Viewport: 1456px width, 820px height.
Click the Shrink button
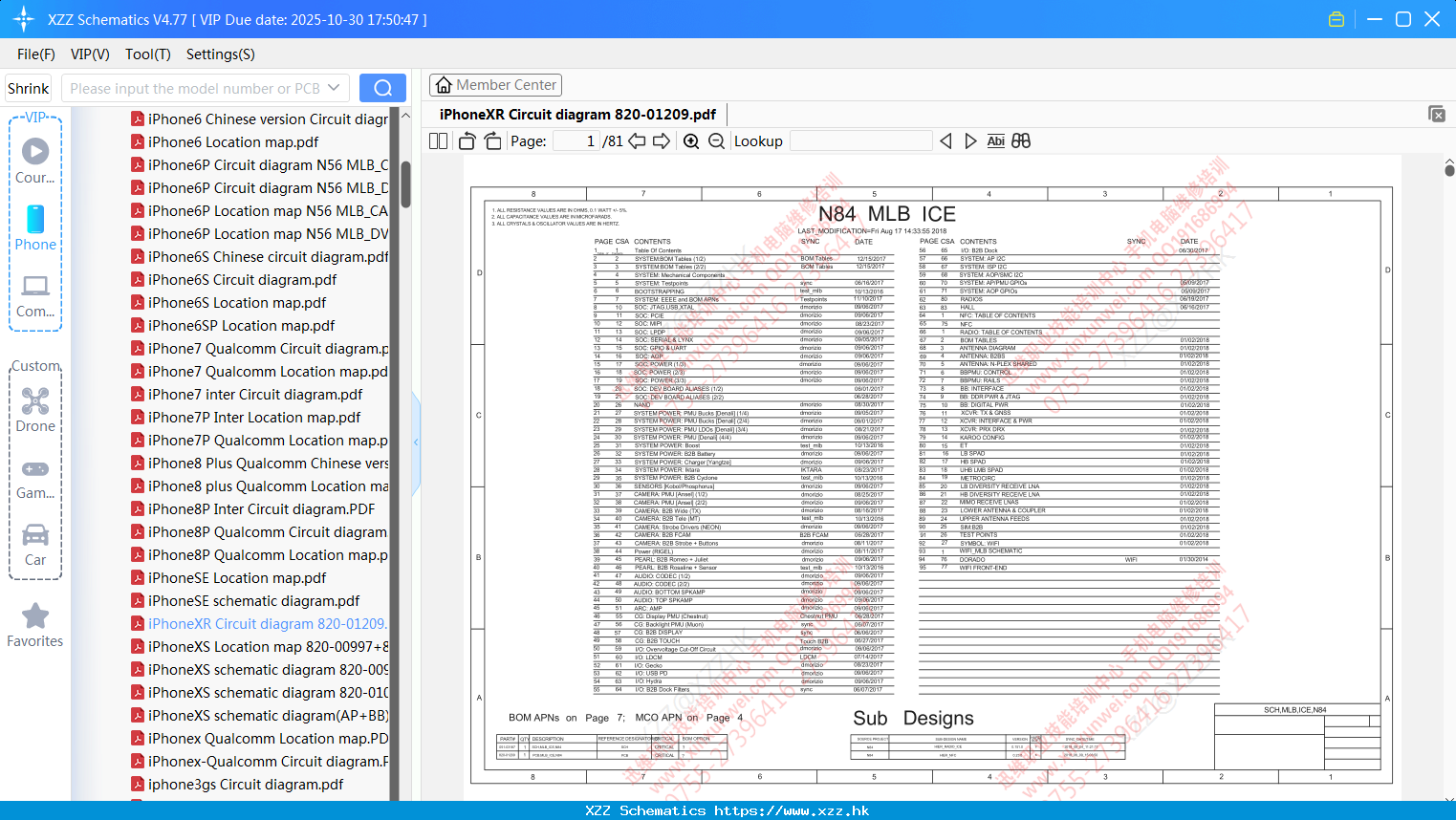[x=28, y=88]
